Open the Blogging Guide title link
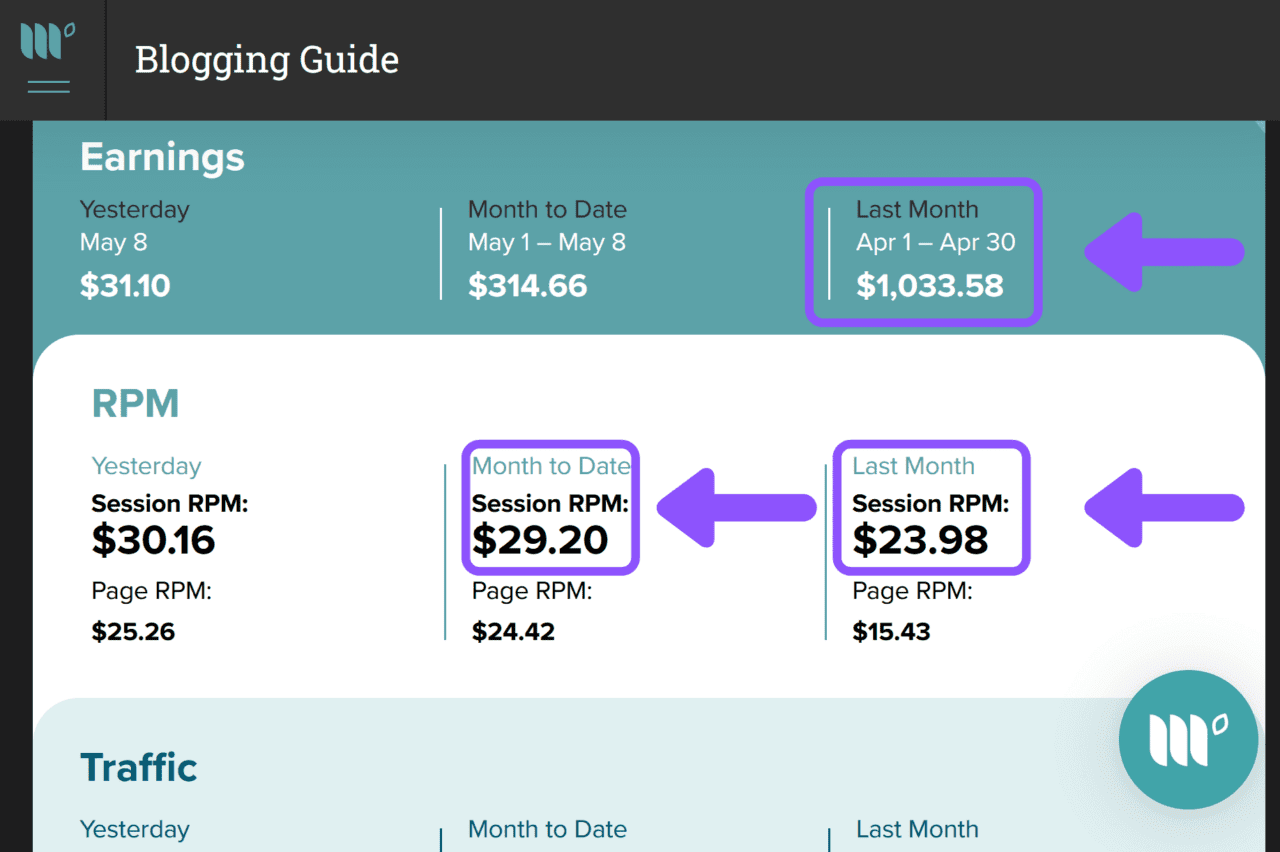The width and height of the screenshot is (1280, 852). (266, 60)
